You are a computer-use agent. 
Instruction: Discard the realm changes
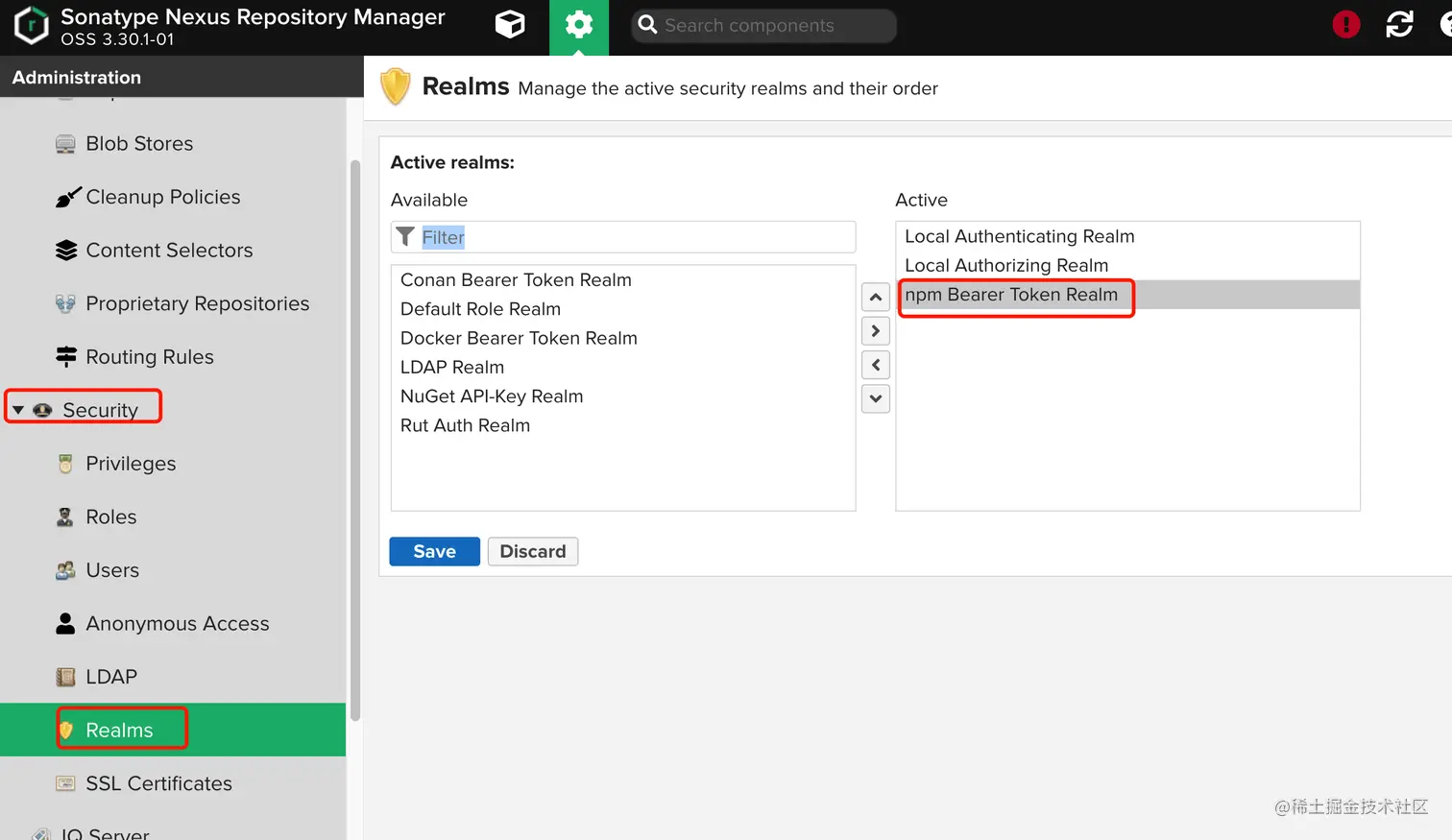532,552
